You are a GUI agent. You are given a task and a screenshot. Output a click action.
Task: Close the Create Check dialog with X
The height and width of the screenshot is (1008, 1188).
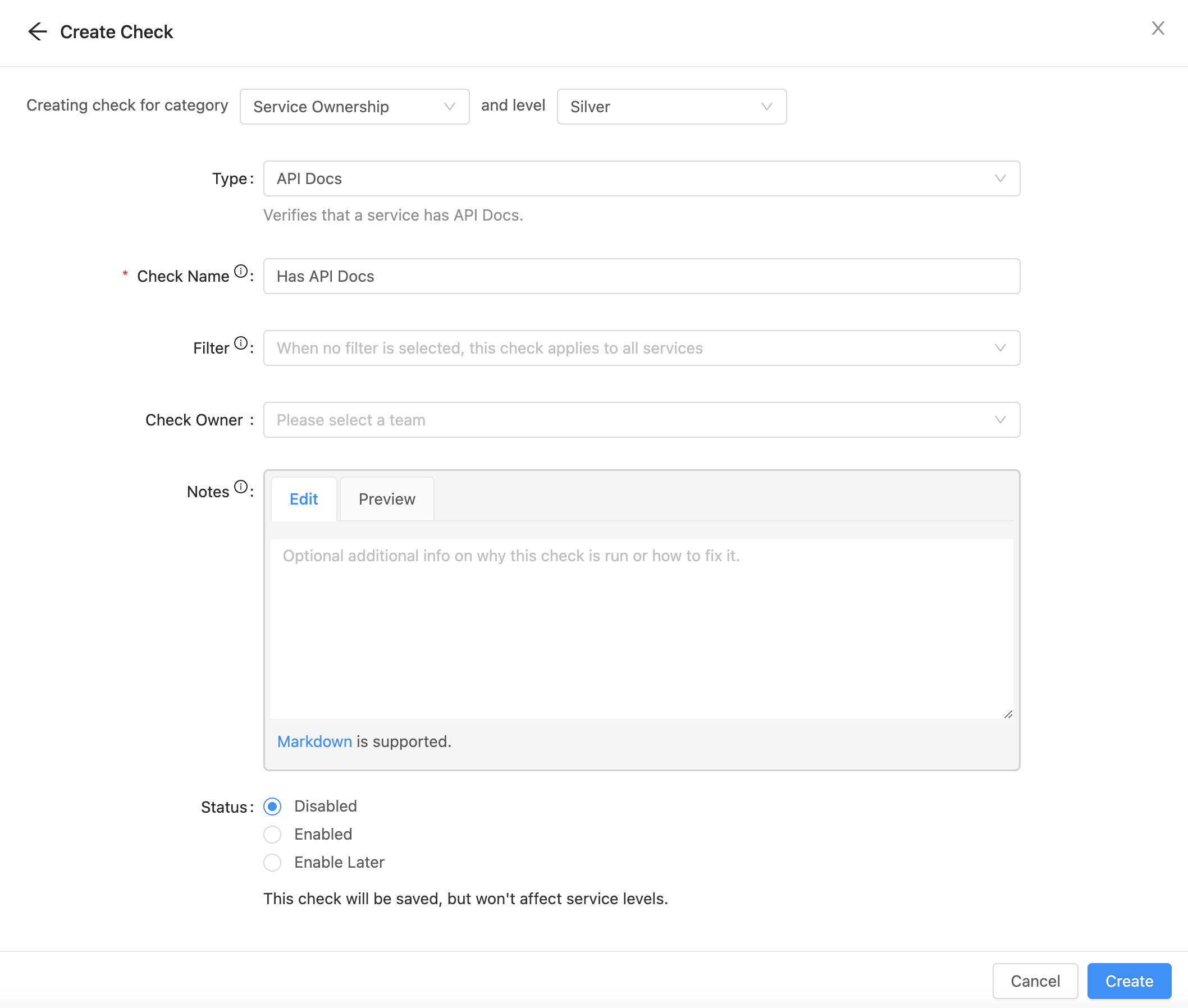coord(1158,29)
